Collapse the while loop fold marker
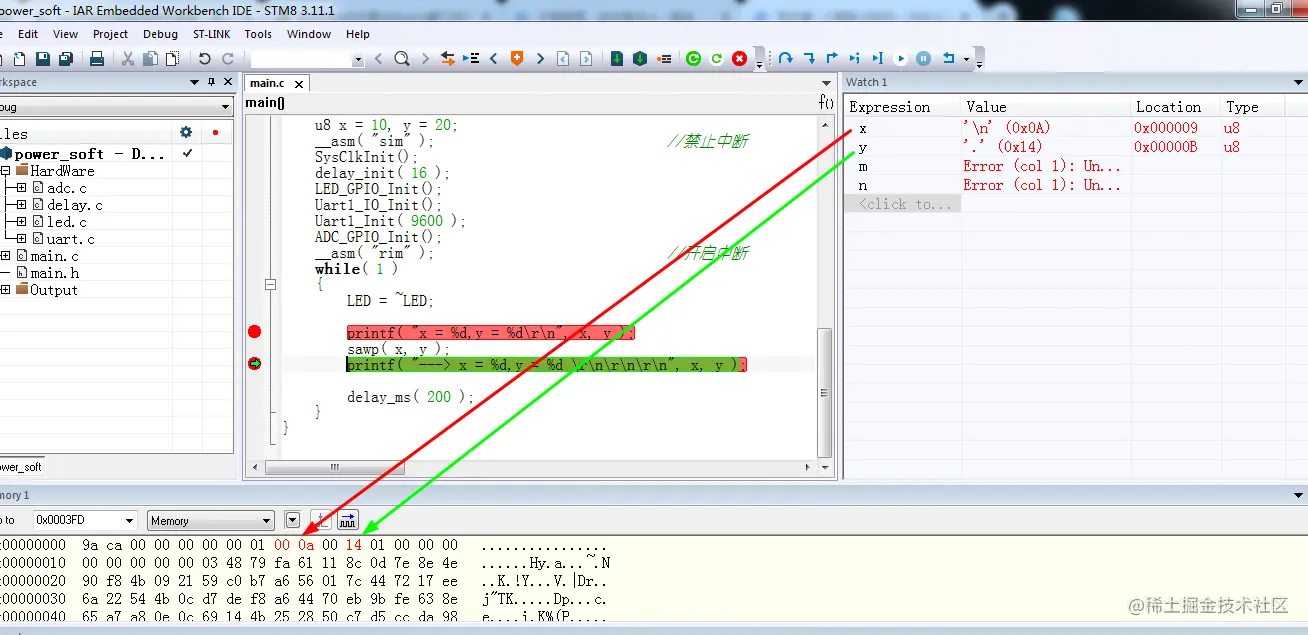Viewport: 1308px width, 635px height. pos(270,284)
